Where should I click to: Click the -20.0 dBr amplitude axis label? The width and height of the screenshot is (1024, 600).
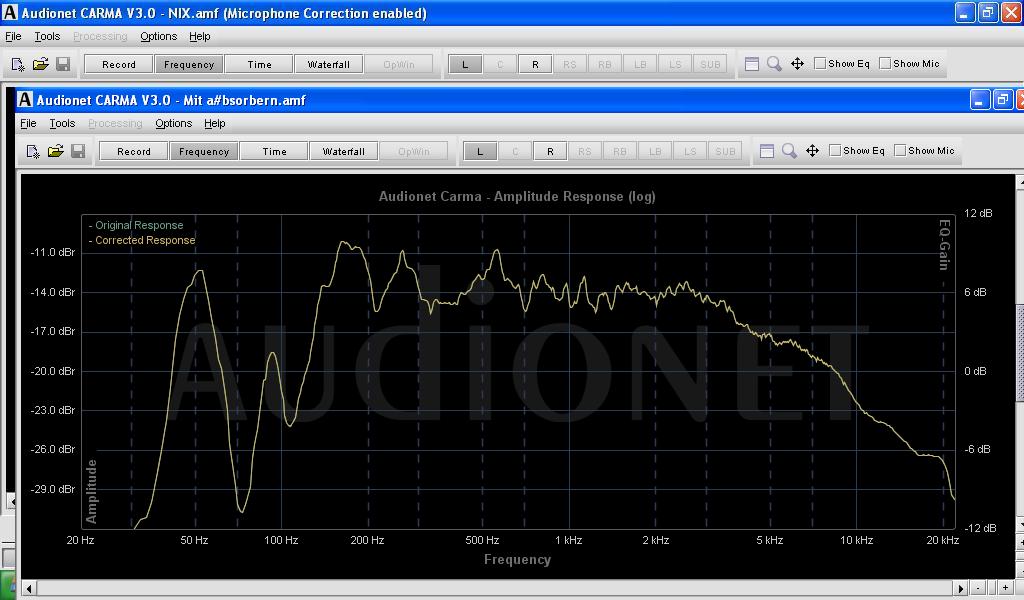[53, 371]
